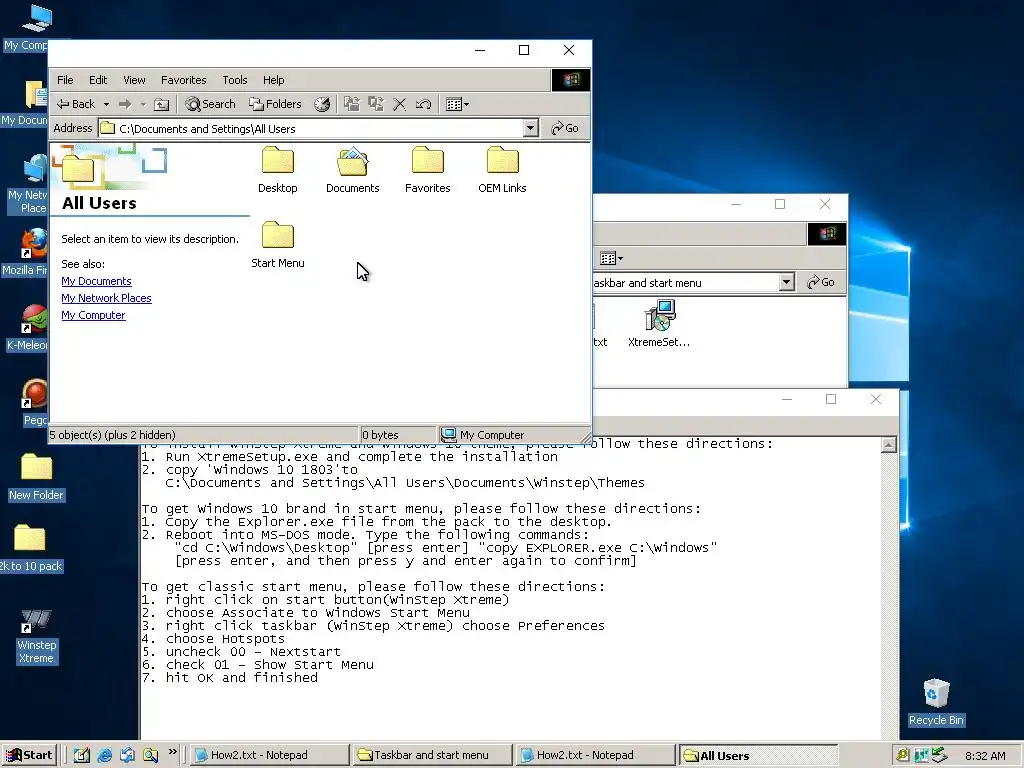The height and width of the screenshot is (768, 1024).
Task: Click the taskbar clock showing 8:32 AM
Action: pos(985,756)
